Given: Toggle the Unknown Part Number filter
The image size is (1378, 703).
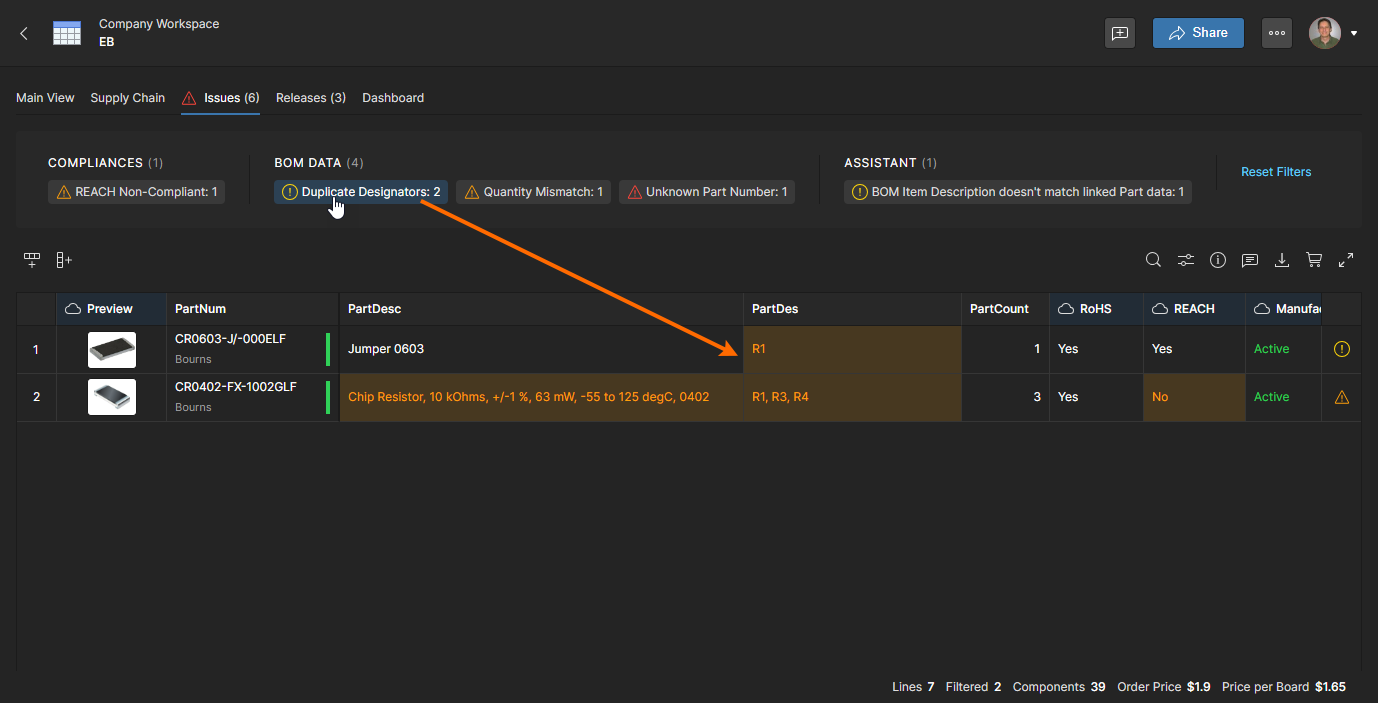Looking at the screenshot, I should coord(706,192).
